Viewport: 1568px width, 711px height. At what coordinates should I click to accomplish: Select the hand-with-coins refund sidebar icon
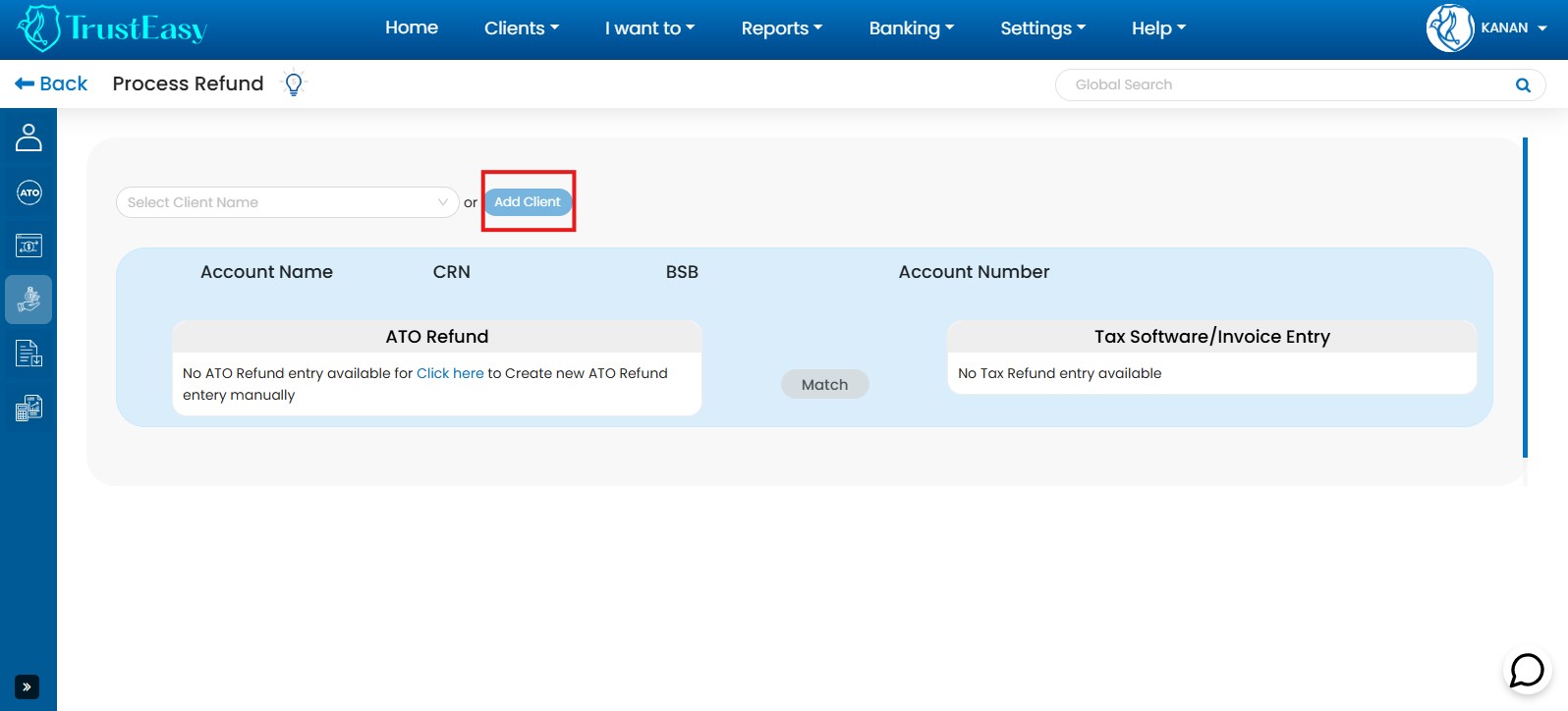[28, 300]
